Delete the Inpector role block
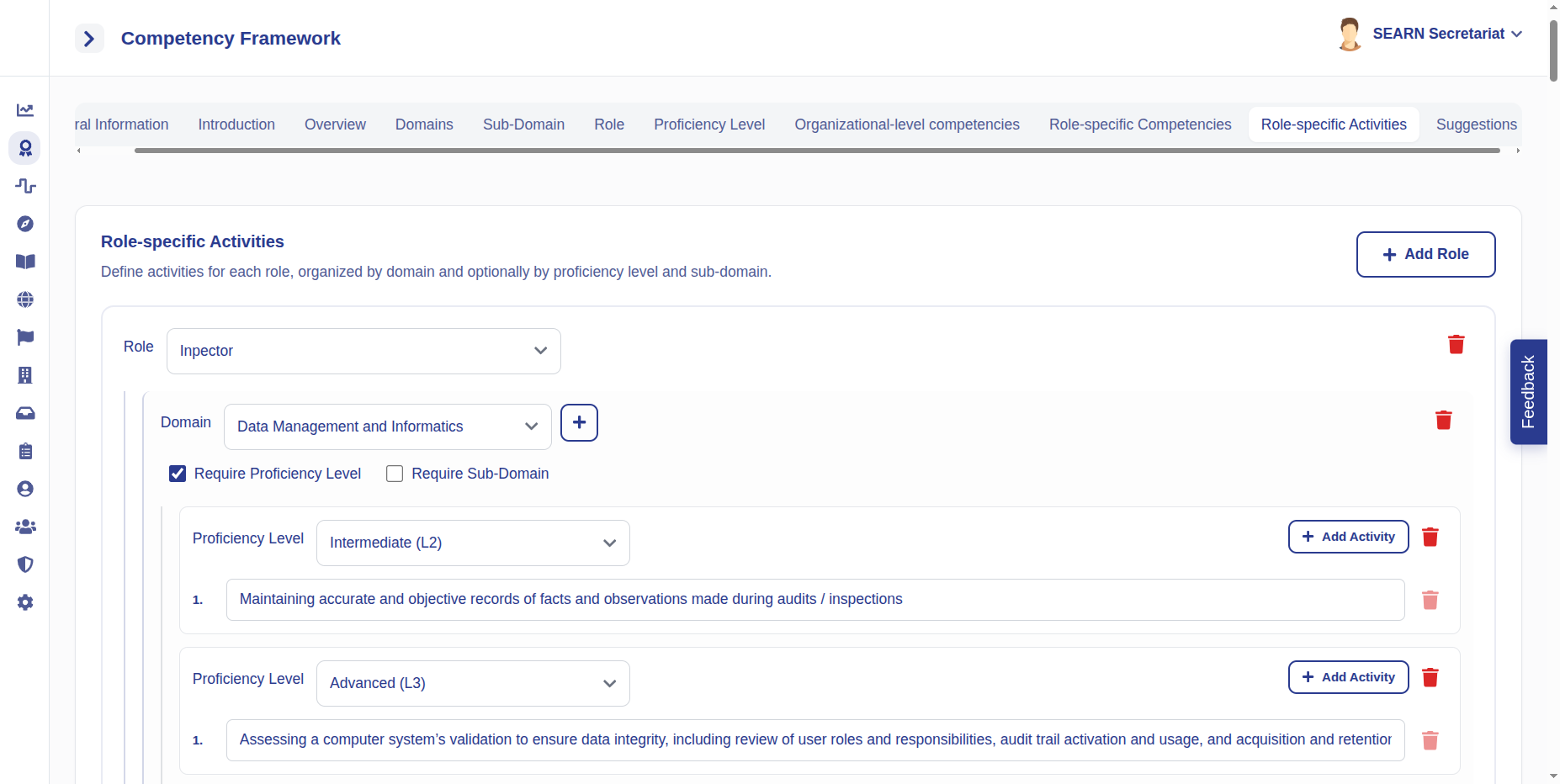This screenshot has width=1560, height=784. tap(1456, 344)
